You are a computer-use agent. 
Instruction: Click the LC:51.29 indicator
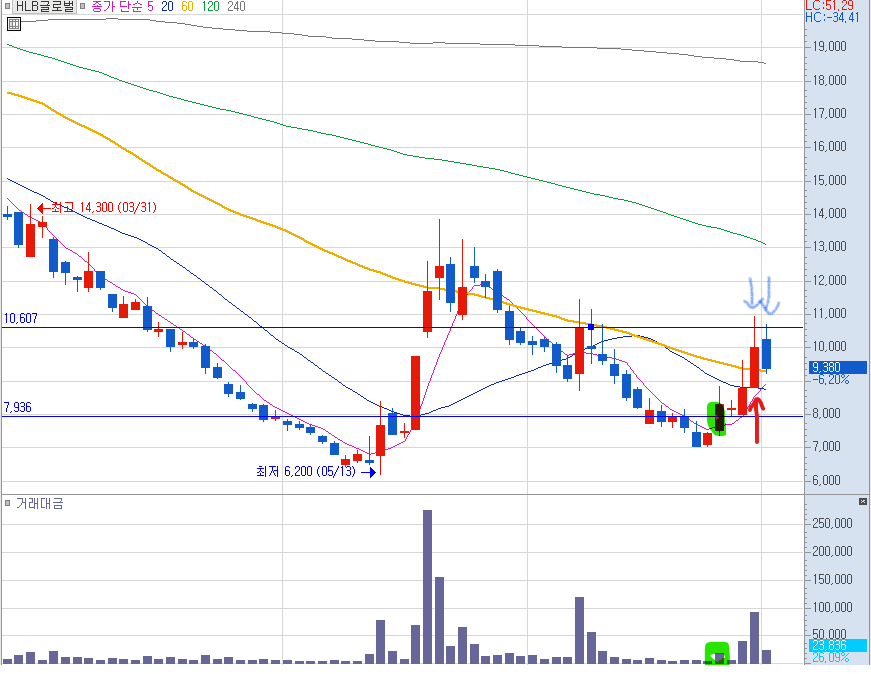tap(829, 6)
